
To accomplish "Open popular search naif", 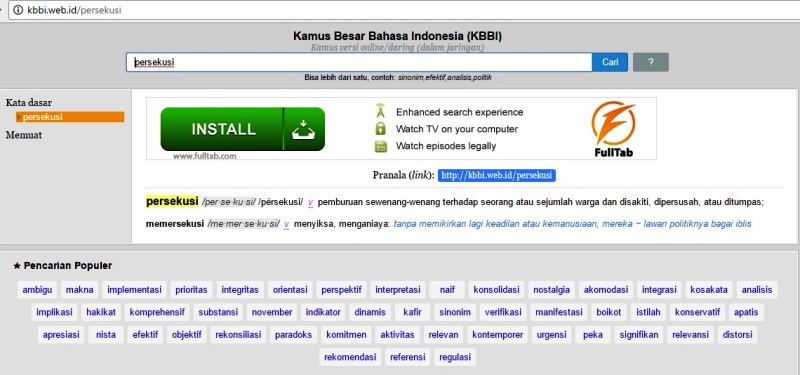I will point(447,290).
